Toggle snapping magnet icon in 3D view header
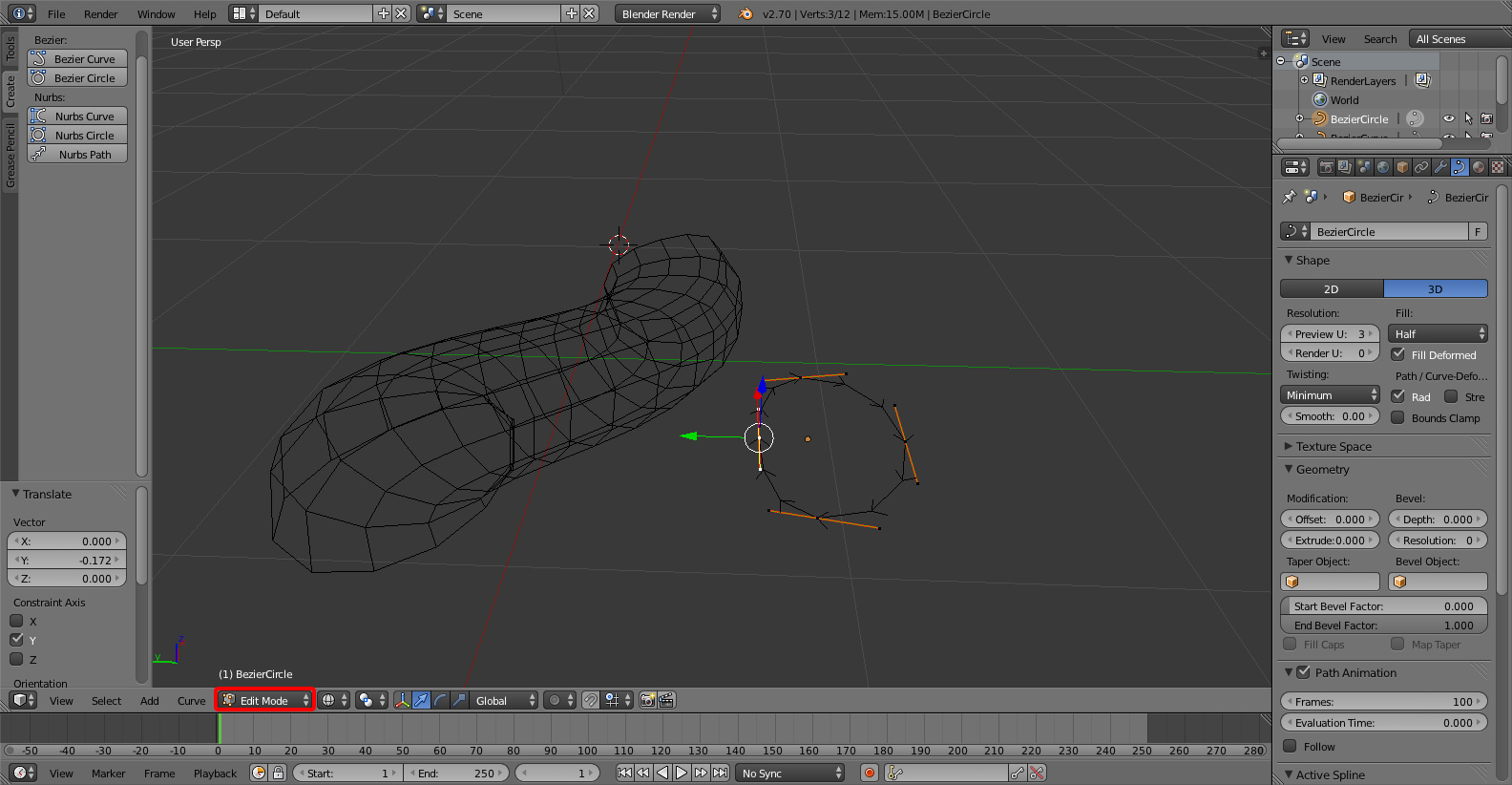Image resolution: width=1512 pixels, height=785 pixels. point(591,700)
